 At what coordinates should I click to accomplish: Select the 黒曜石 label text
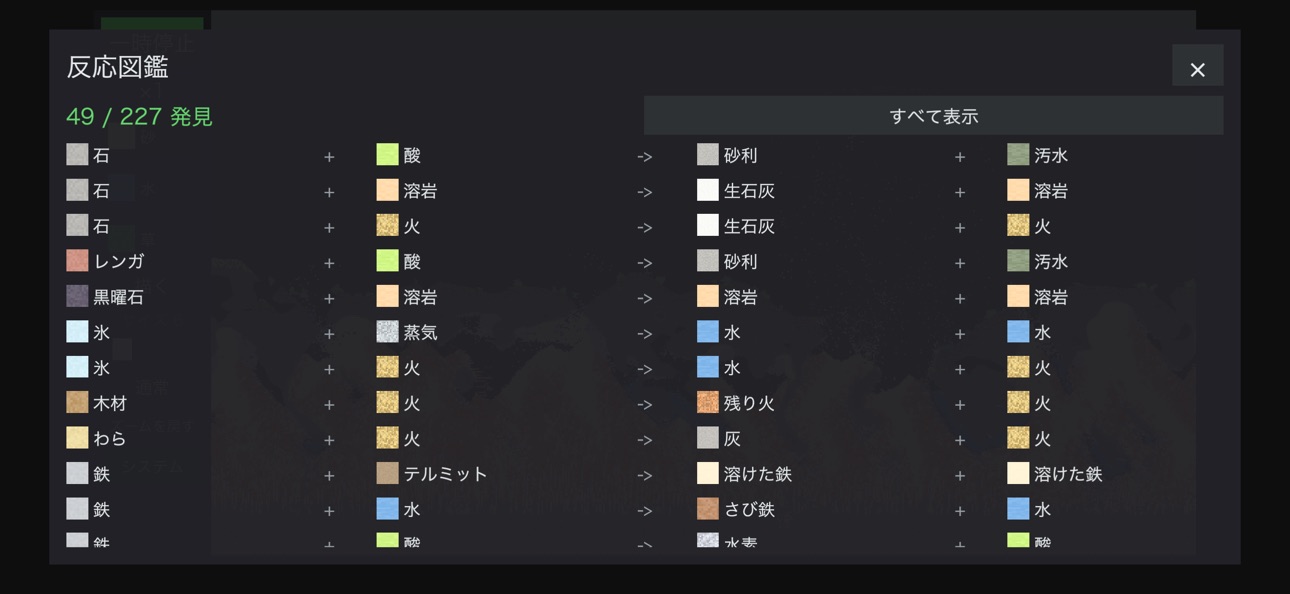click(x=119, y=297)
